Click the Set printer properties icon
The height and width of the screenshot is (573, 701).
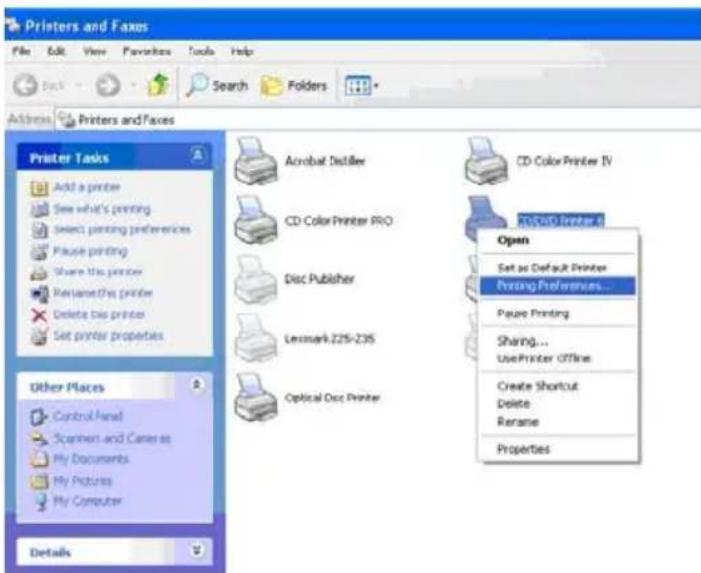tap(39, 336)
